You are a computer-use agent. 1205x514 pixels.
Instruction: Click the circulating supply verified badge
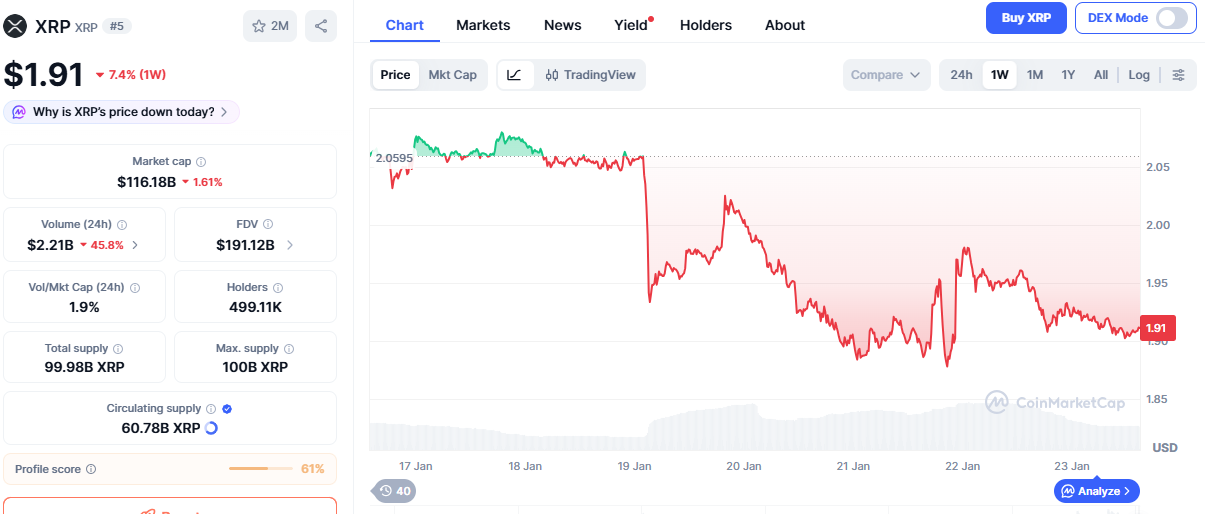tap(227, 409)
